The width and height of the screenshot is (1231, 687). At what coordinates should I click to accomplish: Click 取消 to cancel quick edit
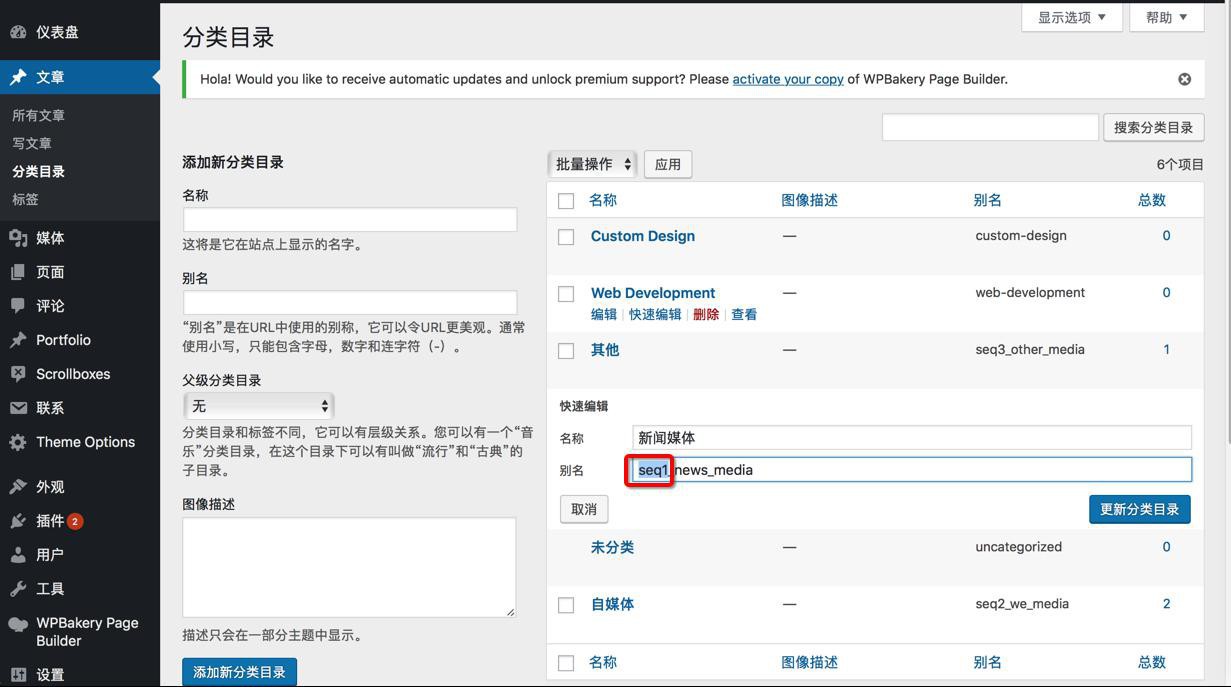click(584, 509)
